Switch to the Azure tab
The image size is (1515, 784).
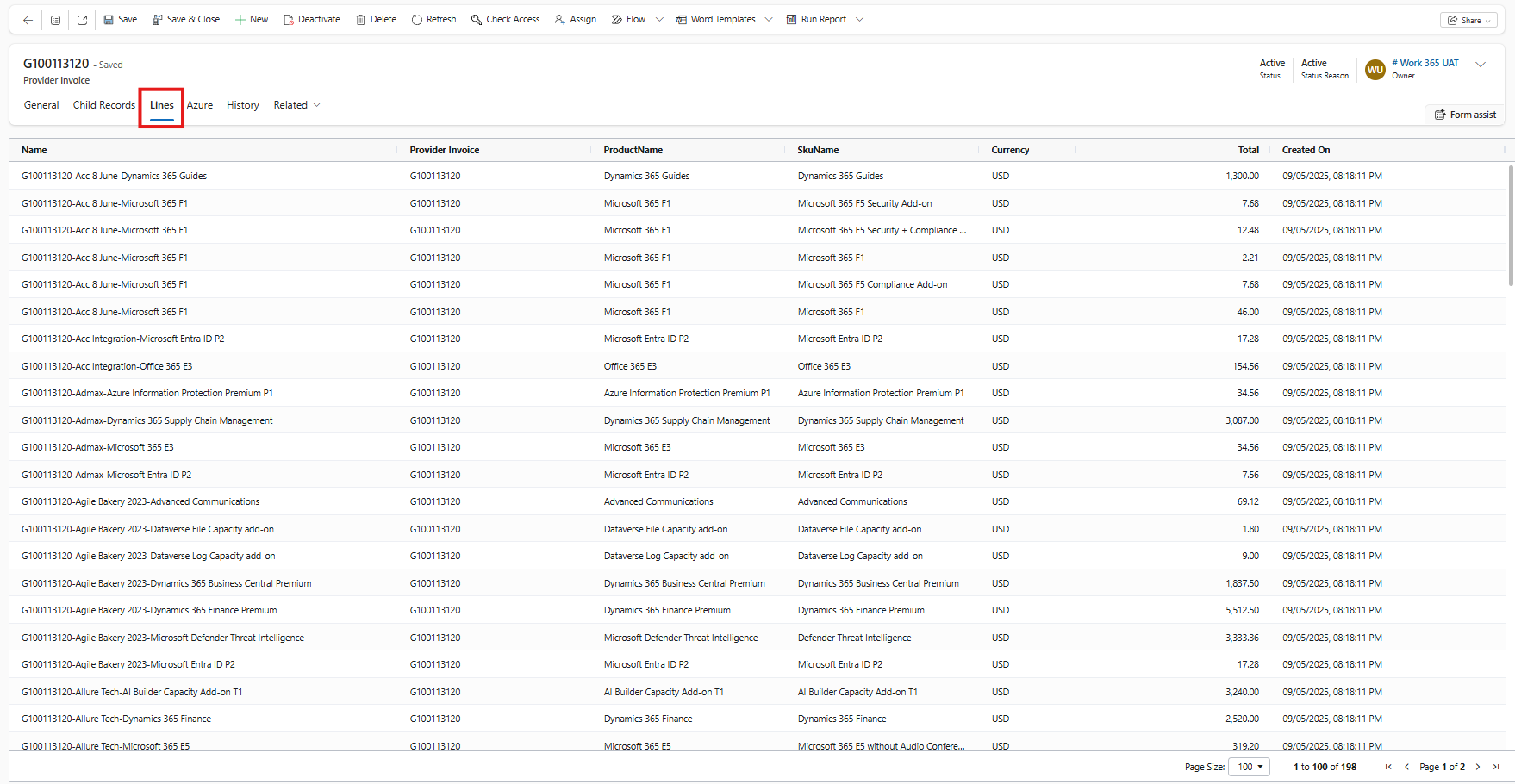(x=200, y=105)
